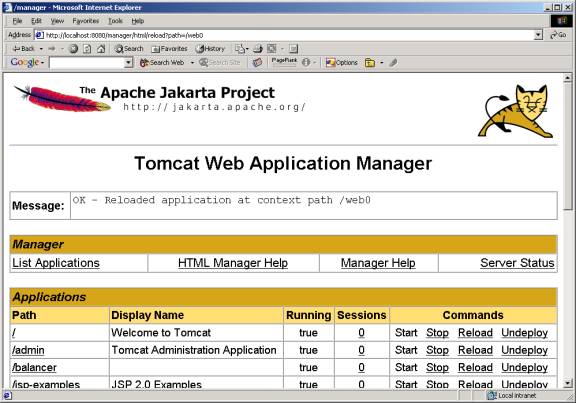Open the Help menu
This screenshot has height=403, width=576.
coord(138,21)
